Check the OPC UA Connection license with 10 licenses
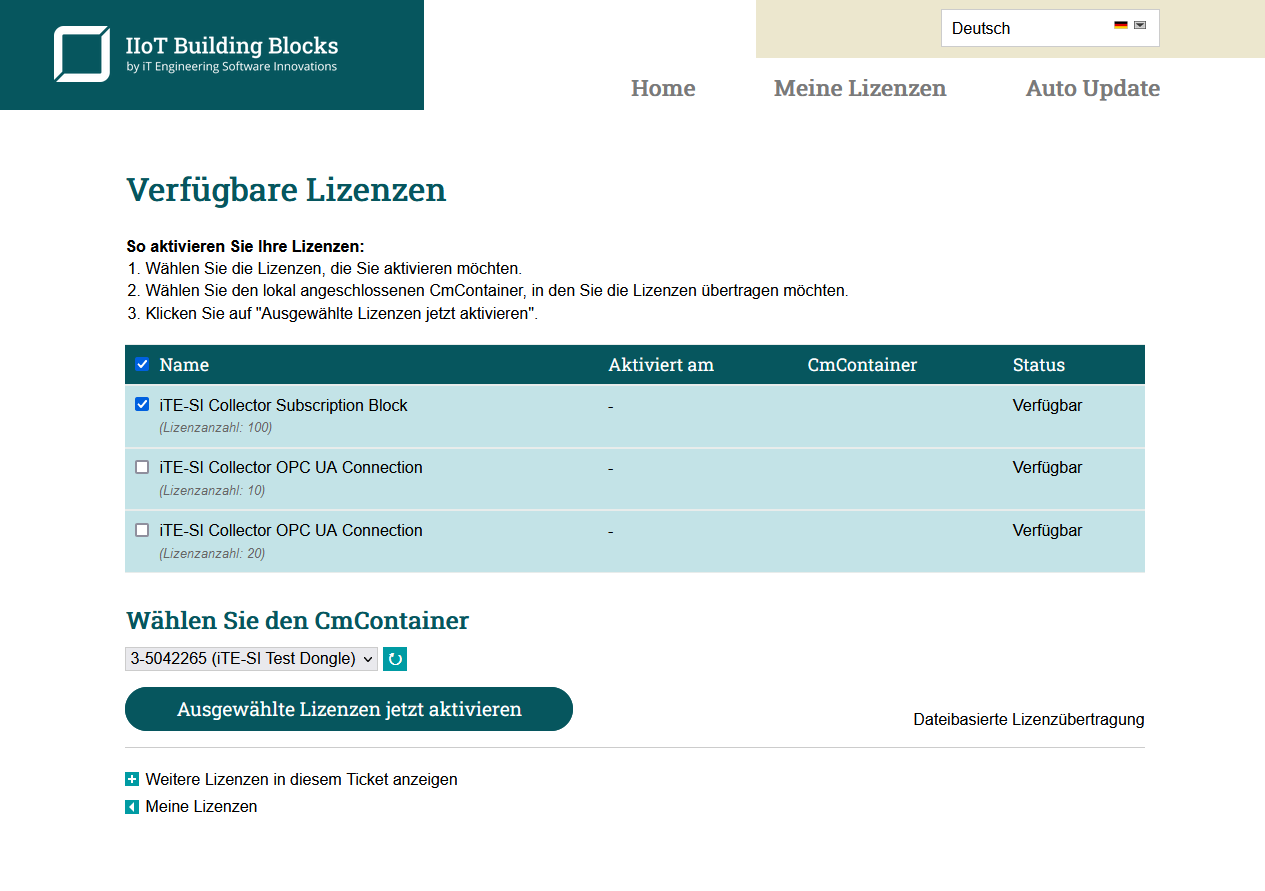 tap(142, 467)
